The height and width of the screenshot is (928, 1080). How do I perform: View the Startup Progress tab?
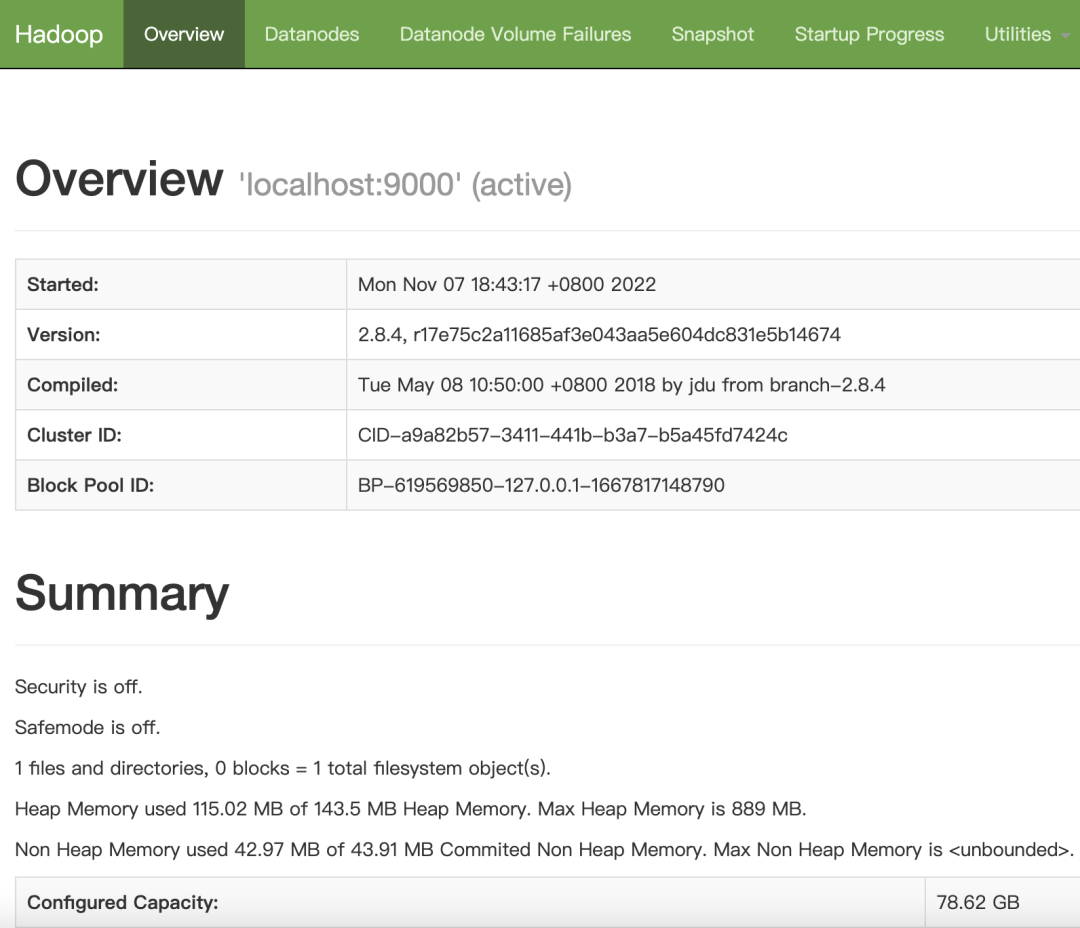tap(869, 34)
